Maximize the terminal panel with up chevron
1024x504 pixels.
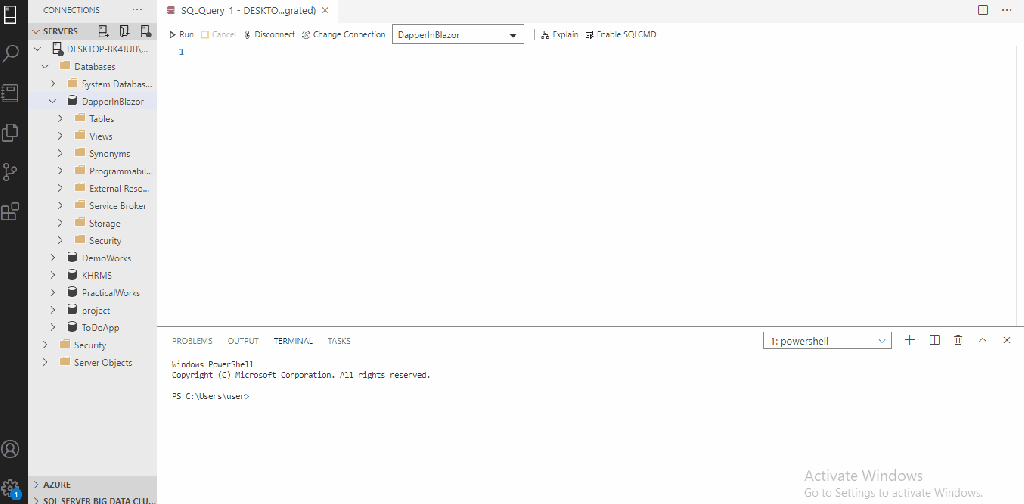click(983, 340)
